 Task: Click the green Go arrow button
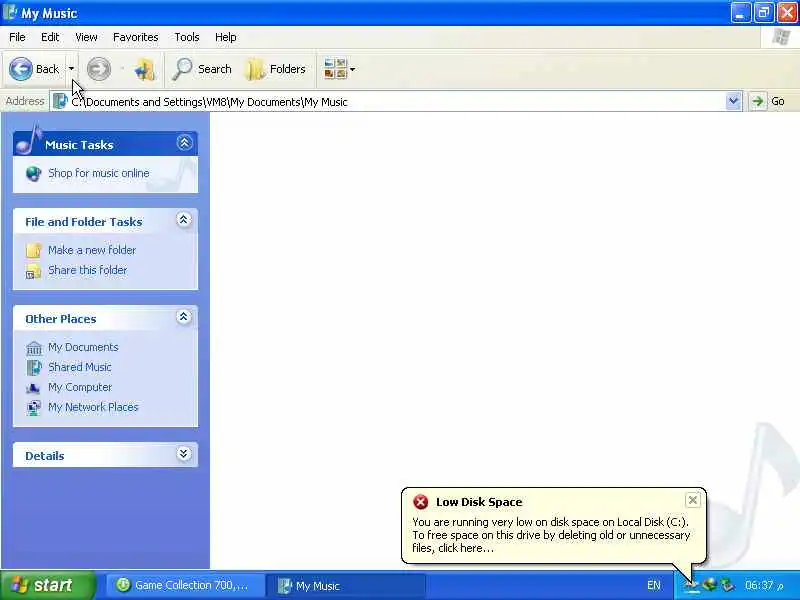click(x=758, y=101)
